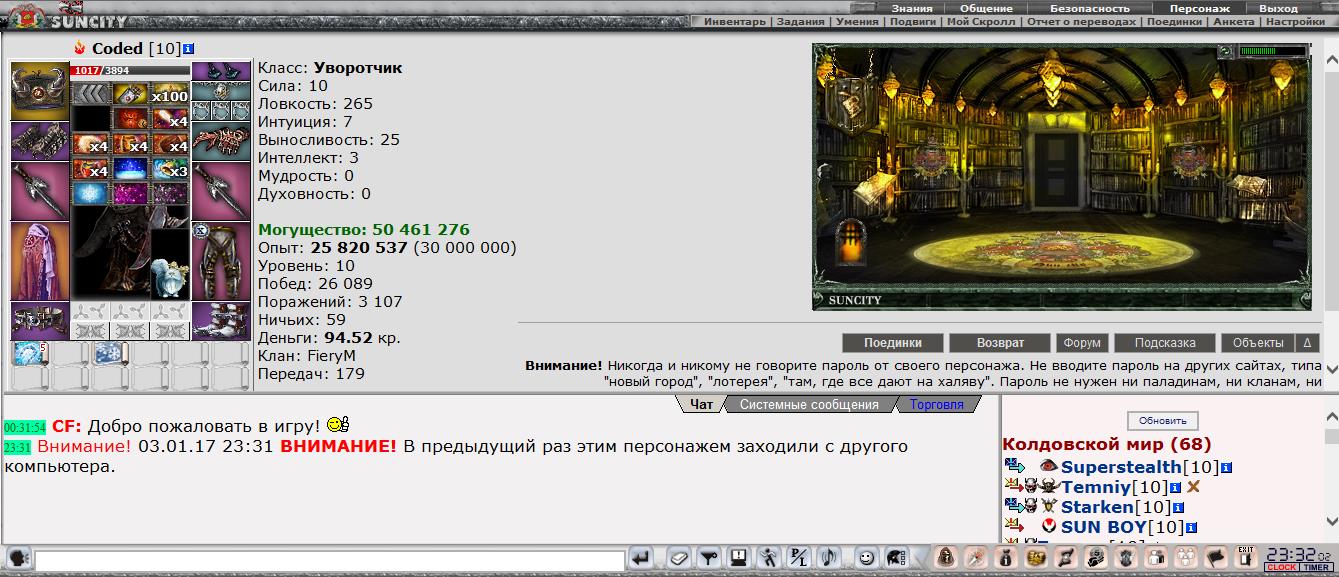Open the Торговля tab

(x=937, y=404)
